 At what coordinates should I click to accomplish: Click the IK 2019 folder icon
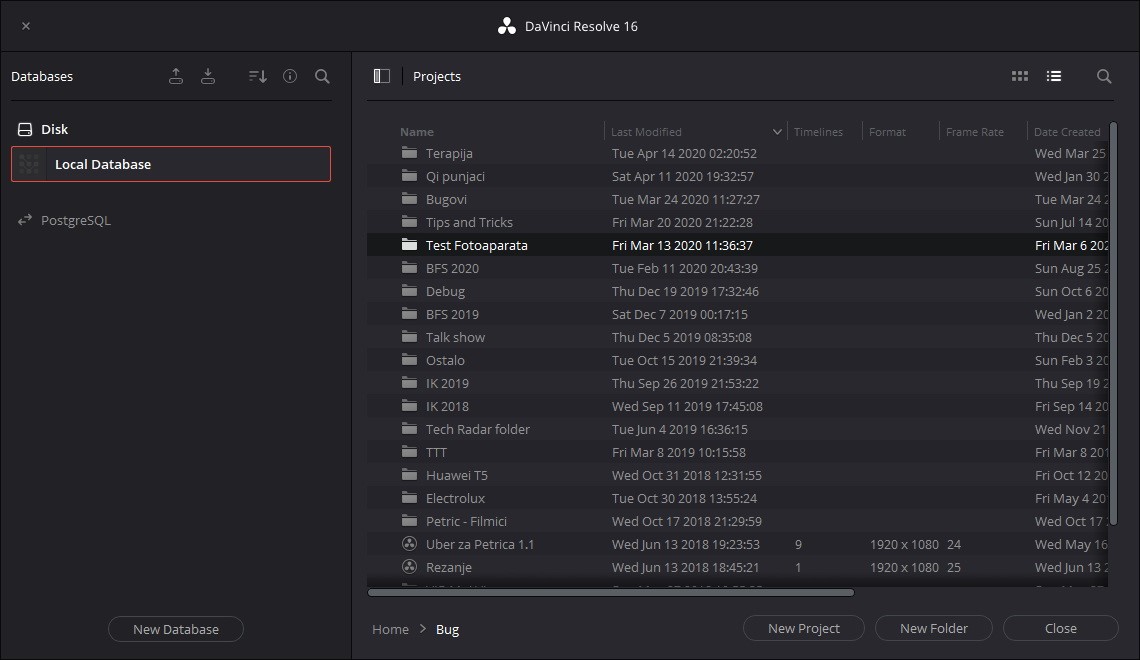[x=409, y=383]
